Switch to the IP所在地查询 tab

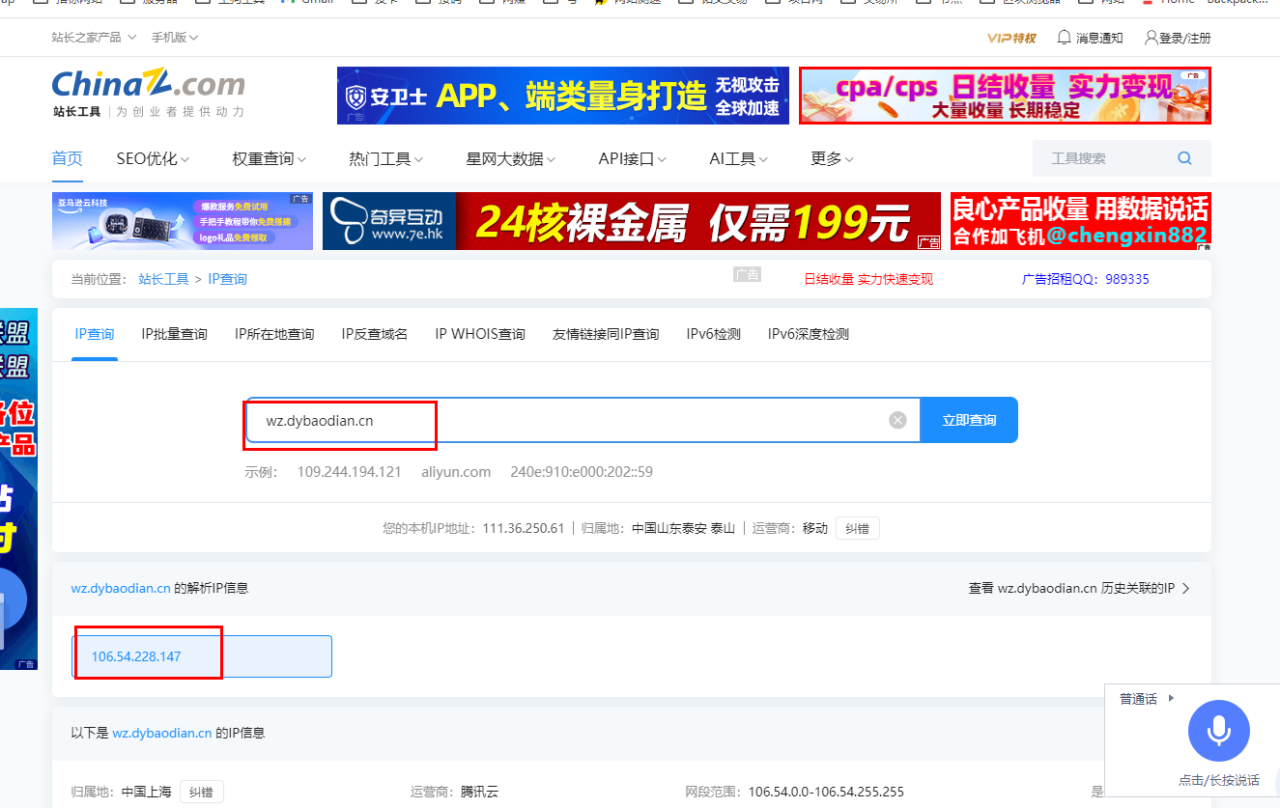point(275,334)
